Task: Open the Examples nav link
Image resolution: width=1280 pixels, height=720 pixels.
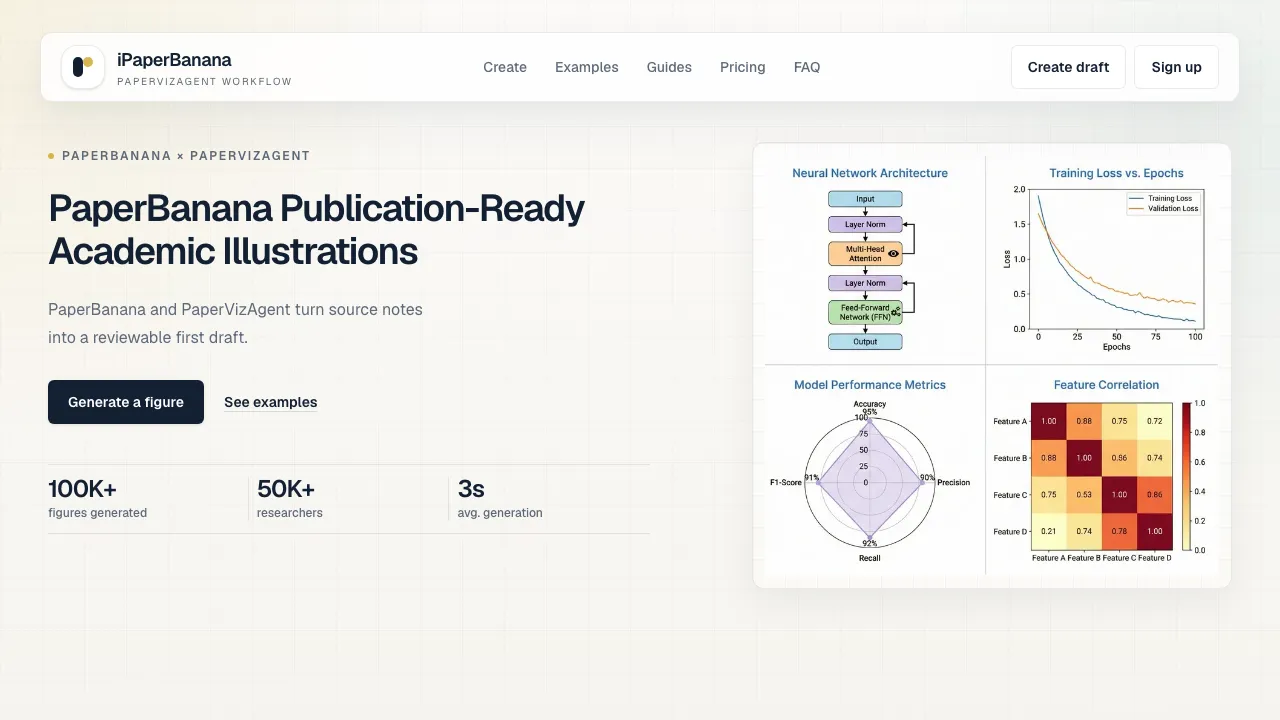Action: point(587,67)
